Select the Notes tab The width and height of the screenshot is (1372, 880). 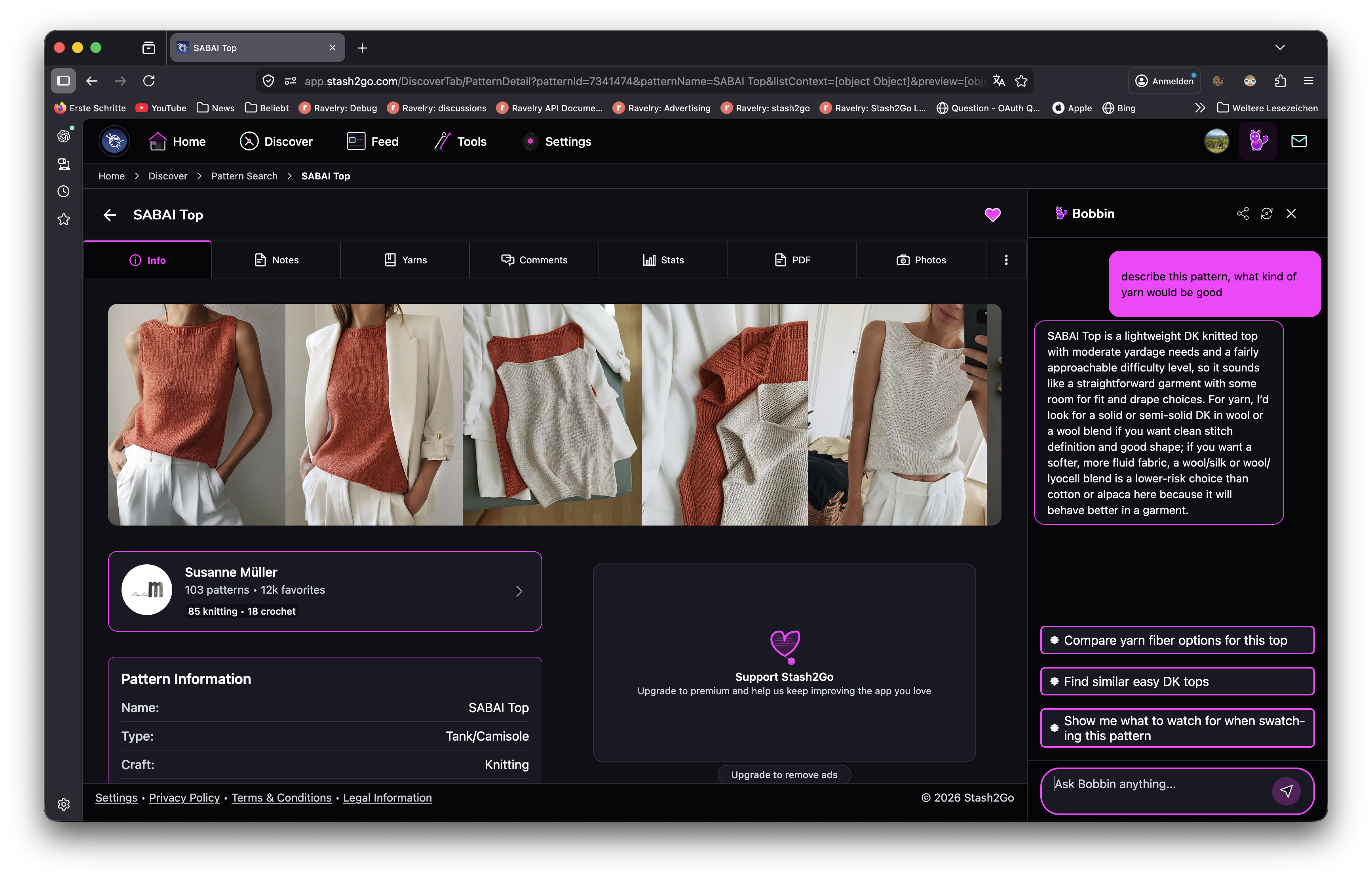276,260
